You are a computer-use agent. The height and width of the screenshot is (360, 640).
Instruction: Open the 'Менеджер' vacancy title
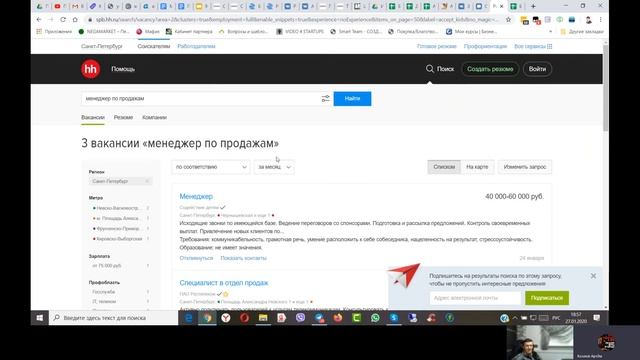pos(196,196)
